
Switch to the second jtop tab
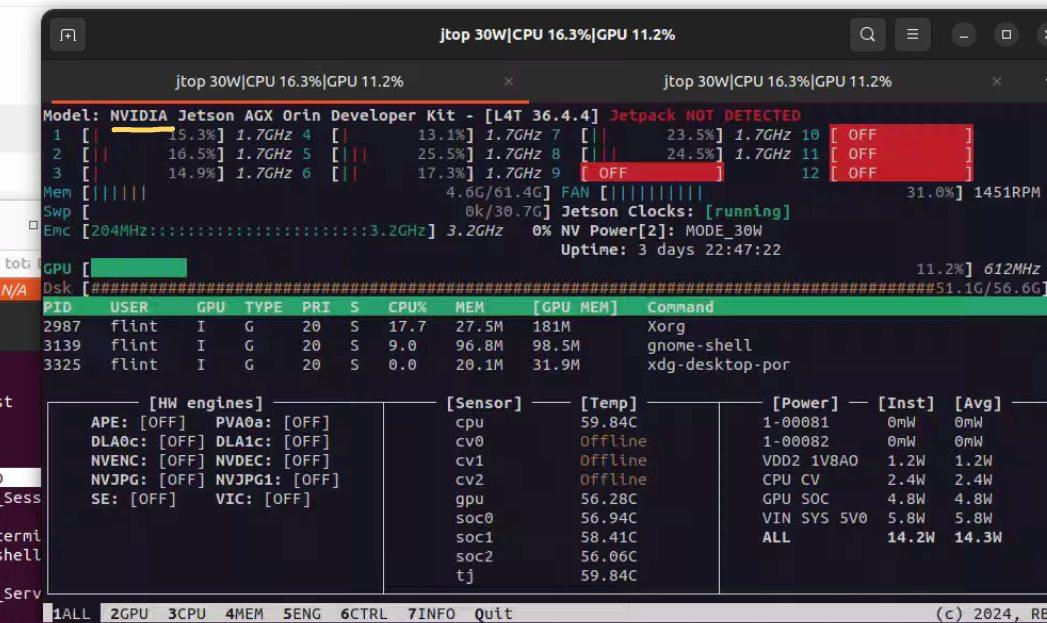click(x=777, y=81)
